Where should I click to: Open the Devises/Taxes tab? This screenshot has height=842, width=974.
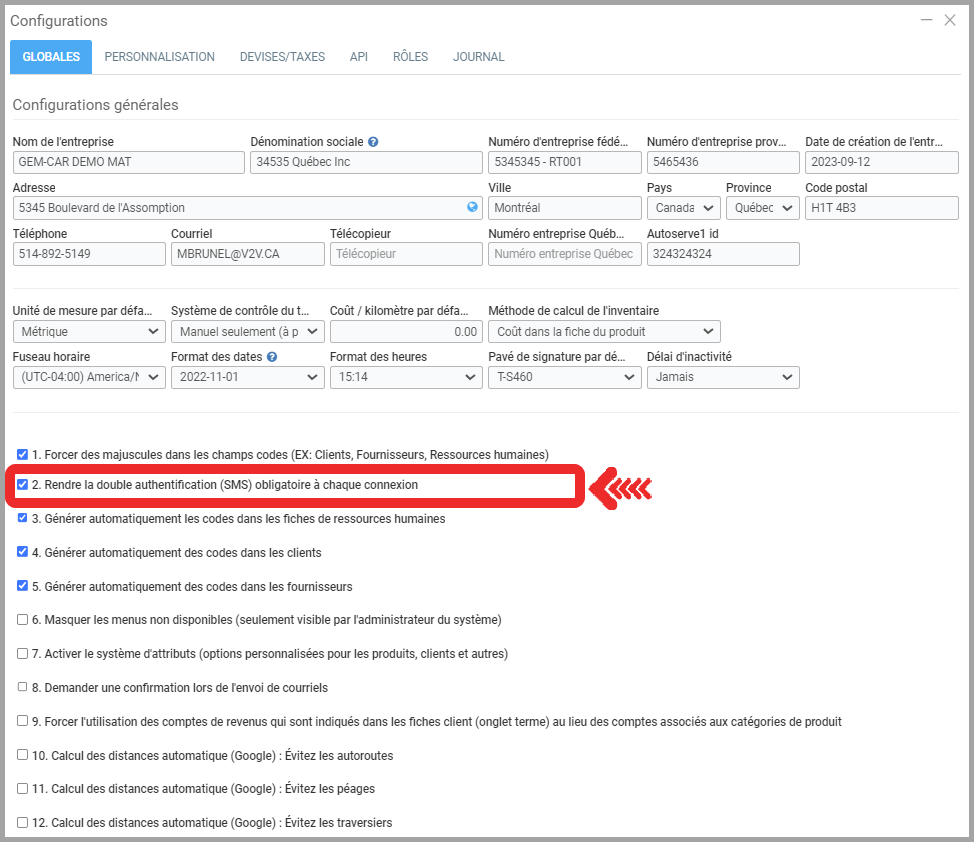tap(282, 57)
